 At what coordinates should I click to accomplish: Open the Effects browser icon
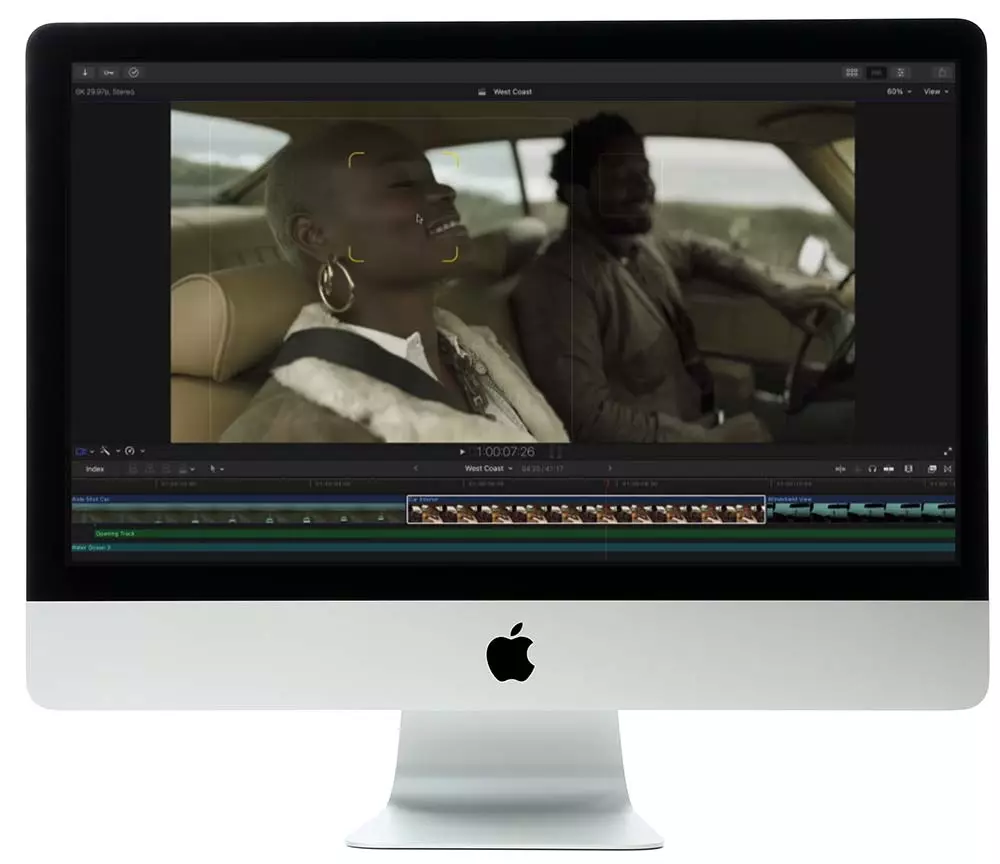pyautogui.click(x=932, y=469)
